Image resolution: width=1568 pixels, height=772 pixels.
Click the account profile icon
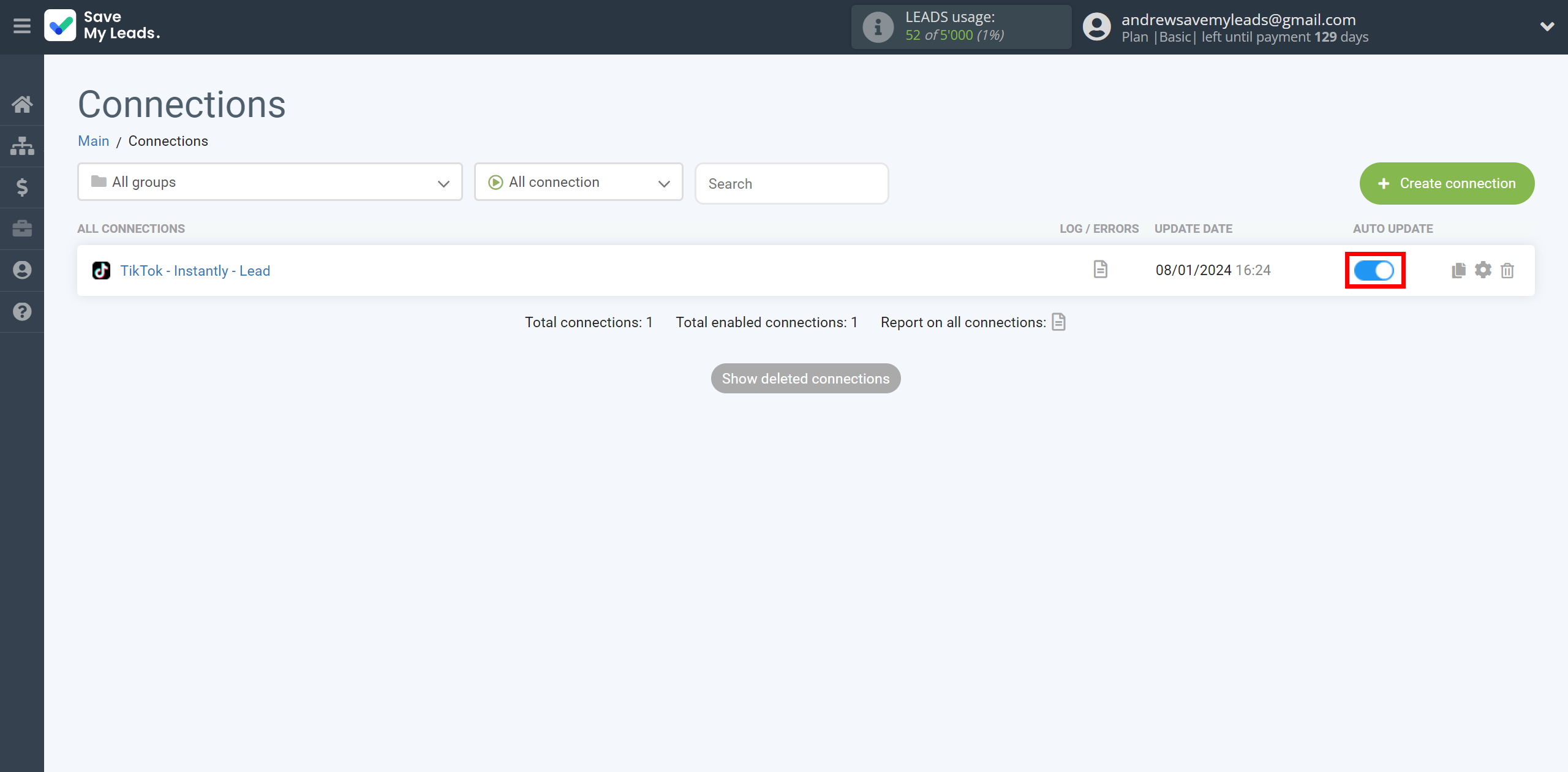click(x=1097, y=27)
